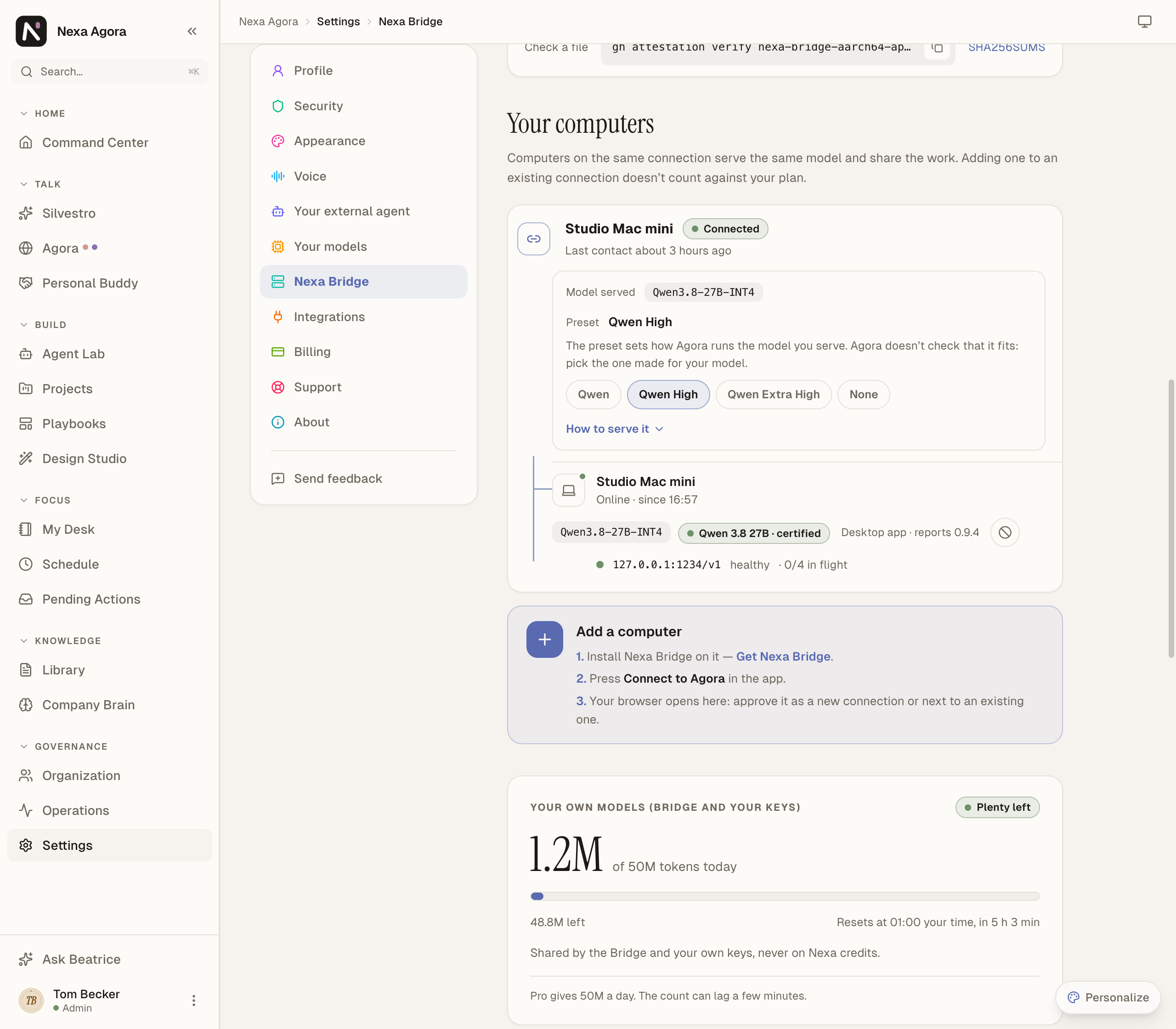This screenshot has height=1029, width=1176.
Task: Collapse the BUILD sidebar section
Action: click(x=43, y=324)
